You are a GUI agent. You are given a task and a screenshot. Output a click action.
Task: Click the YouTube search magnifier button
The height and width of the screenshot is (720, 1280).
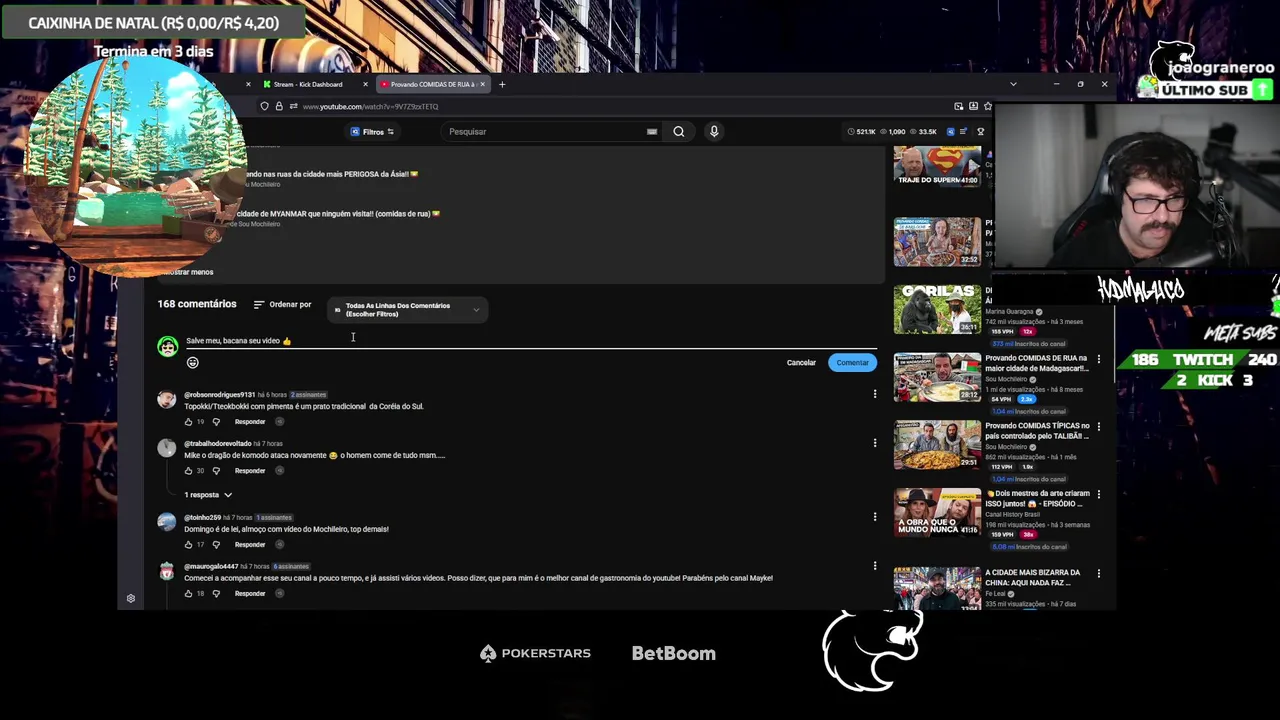point(679,131)
